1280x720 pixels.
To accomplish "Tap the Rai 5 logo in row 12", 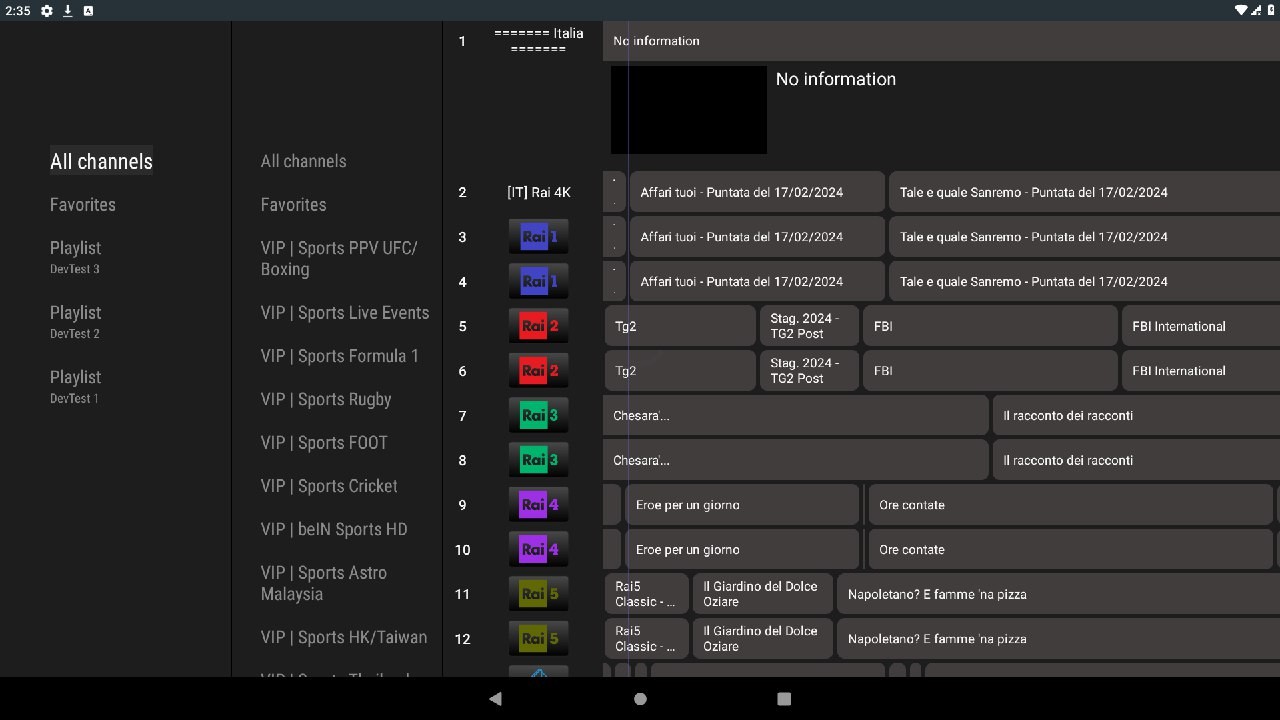I will [x=538, y=639].
